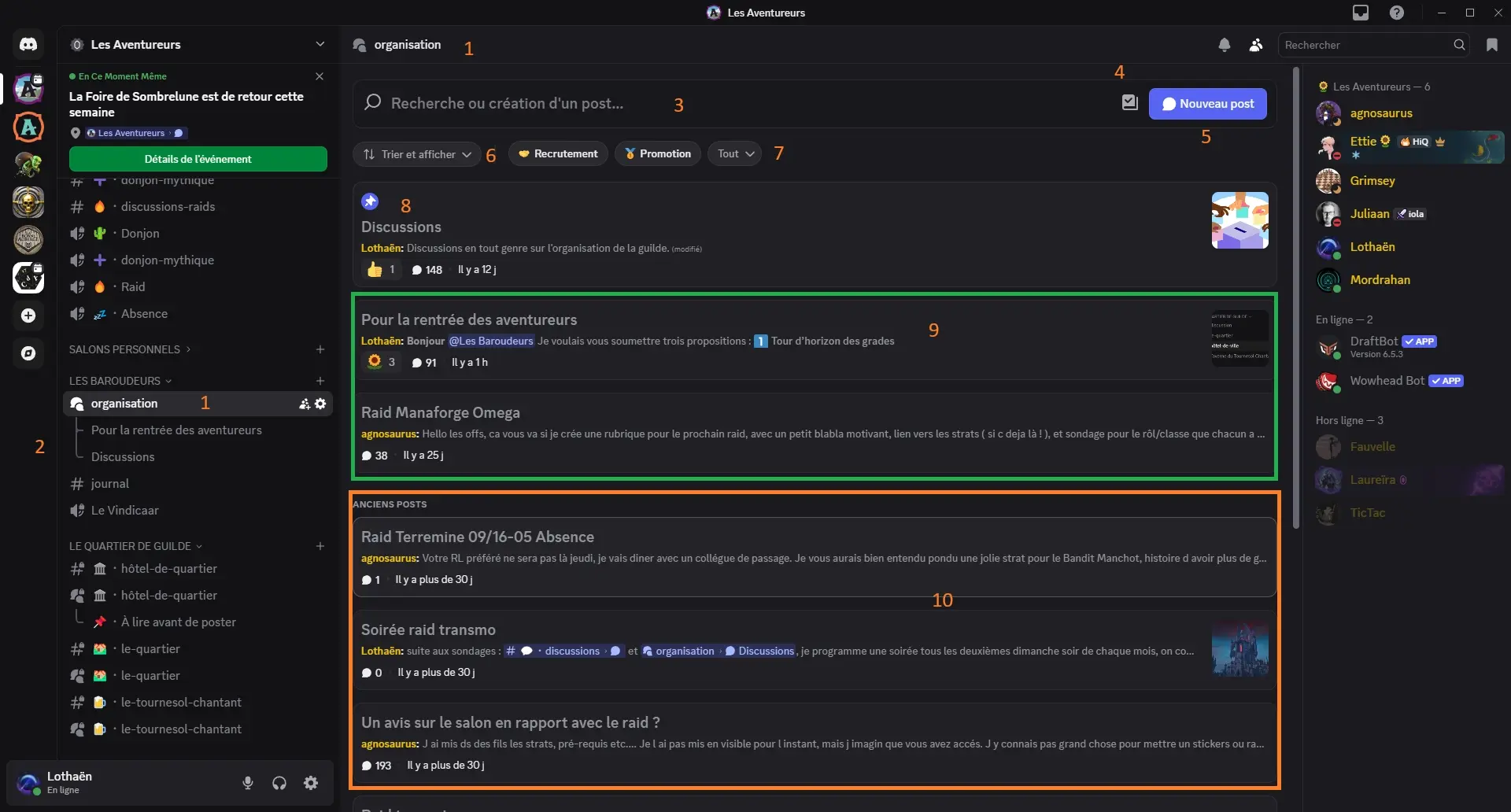
Task: Click the help question mark icon
Action: coord(1397,13)
